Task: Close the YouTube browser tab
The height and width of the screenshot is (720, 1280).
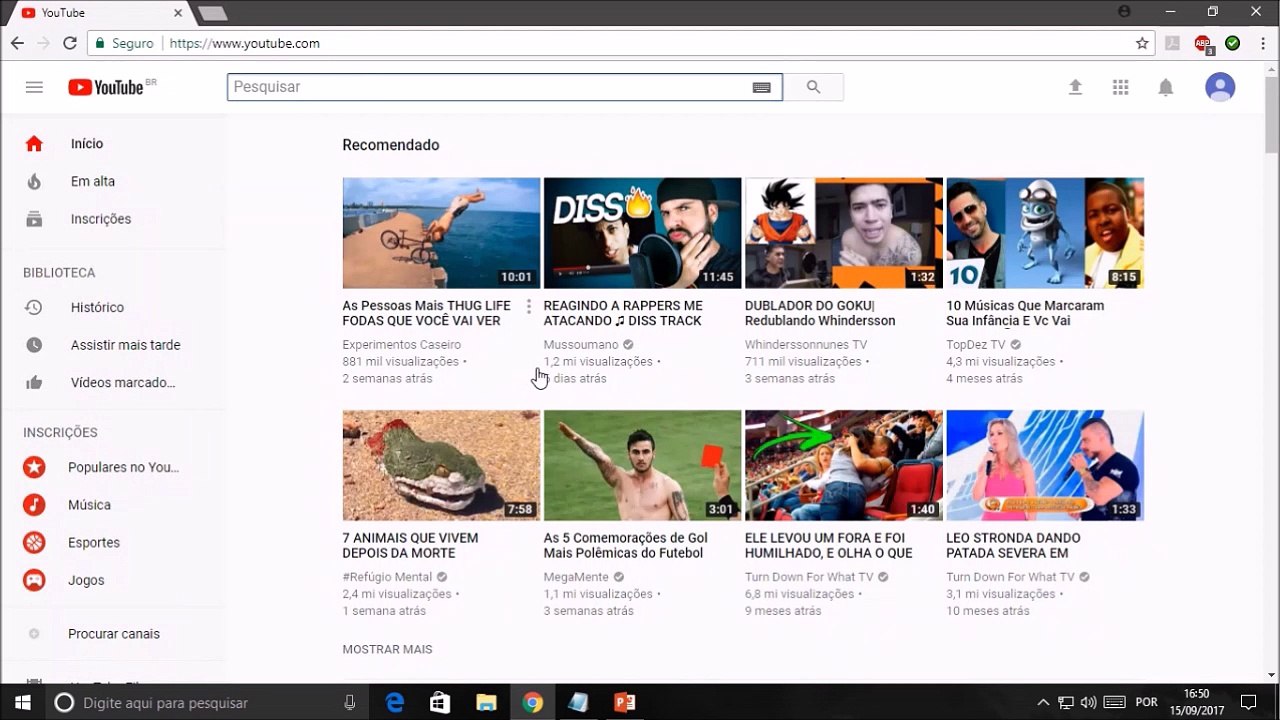Action: point(179,13)
